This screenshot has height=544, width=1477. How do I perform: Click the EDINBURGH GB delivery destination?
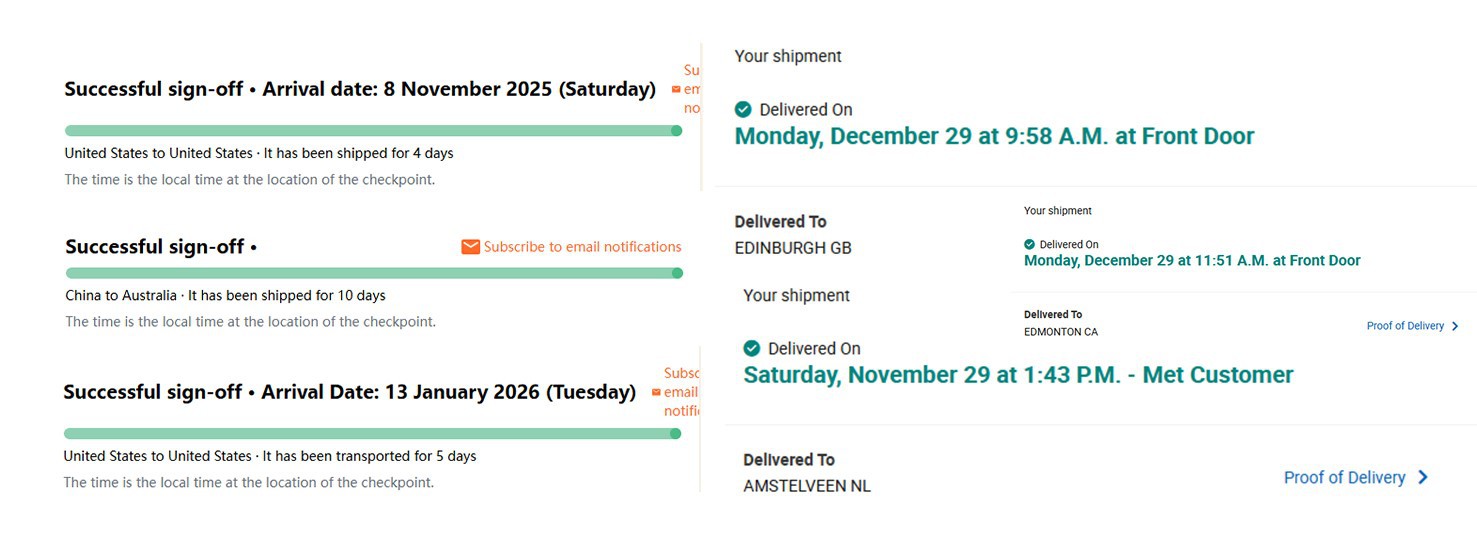click(x=793, y=248)
